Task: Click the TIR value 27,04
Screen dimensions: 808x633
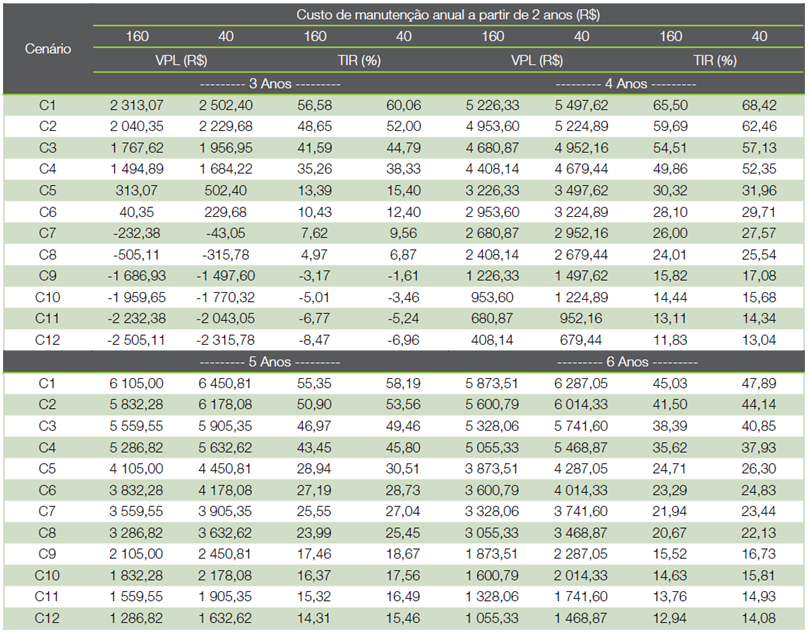Action: (403, 511)
